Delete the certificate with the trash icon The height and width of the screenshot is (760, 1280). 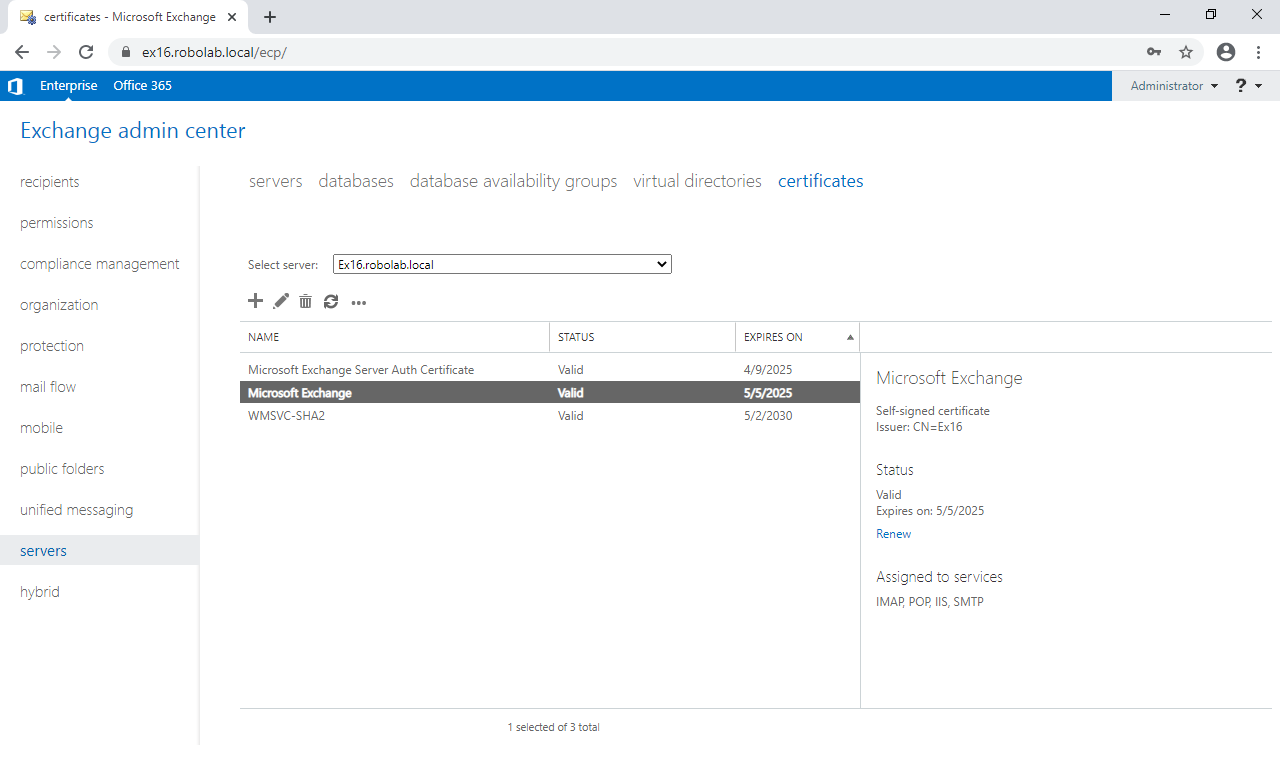306,301
